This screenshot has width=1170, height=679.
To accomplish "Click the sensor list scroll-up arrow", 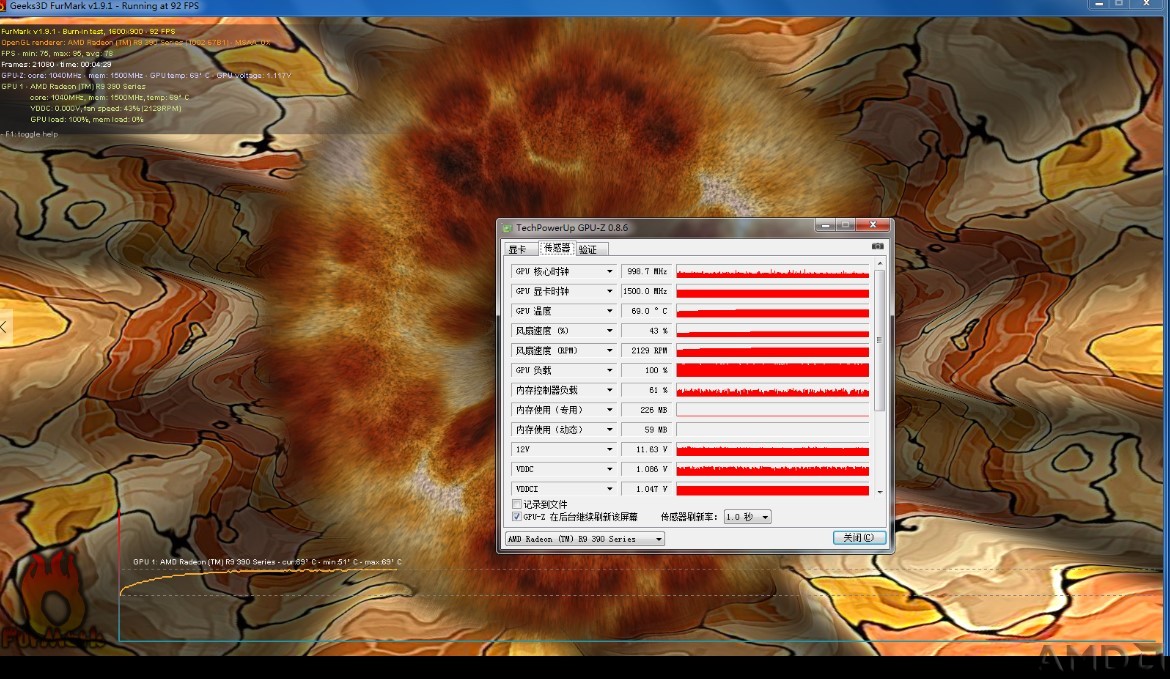I will [x=880, y=263].
